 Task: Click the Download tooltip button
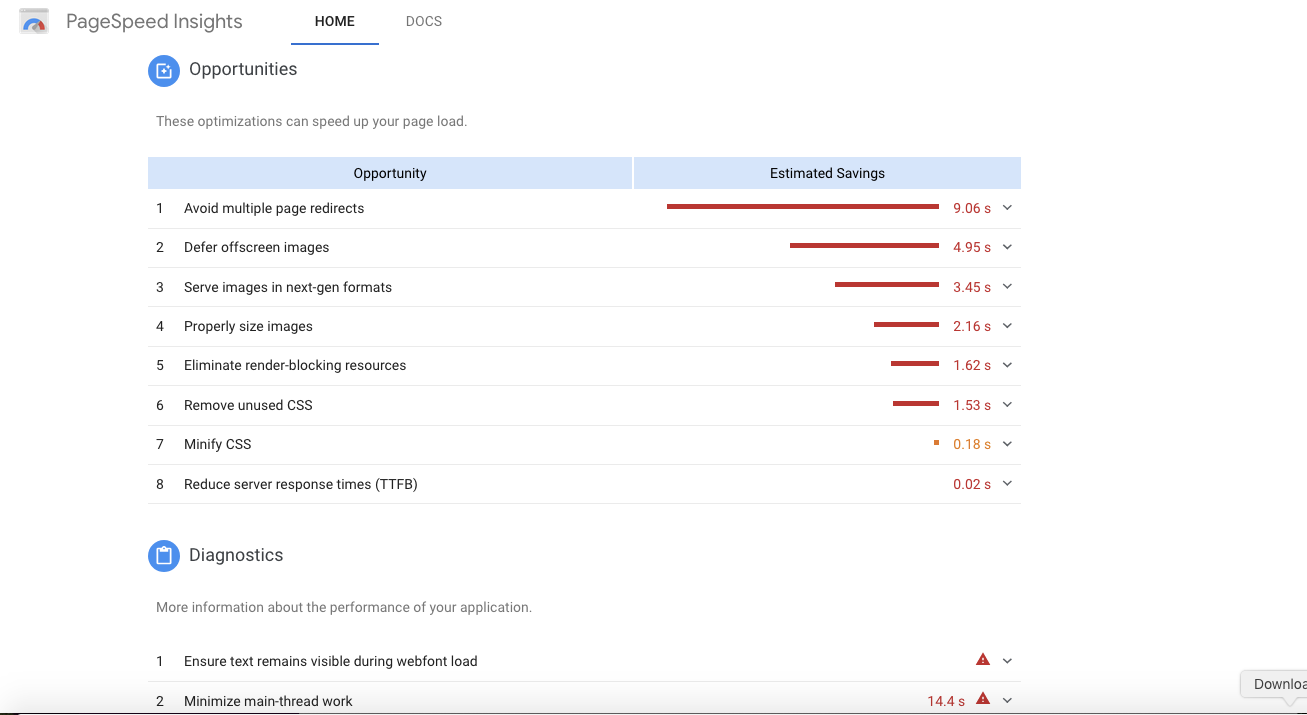(x=1274, y=684)
